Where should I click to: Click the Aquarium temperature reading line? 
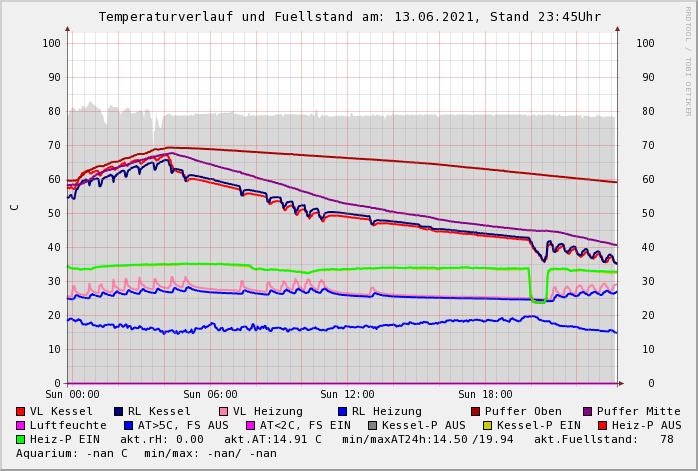pyautogui.click(x=146, y=454)
